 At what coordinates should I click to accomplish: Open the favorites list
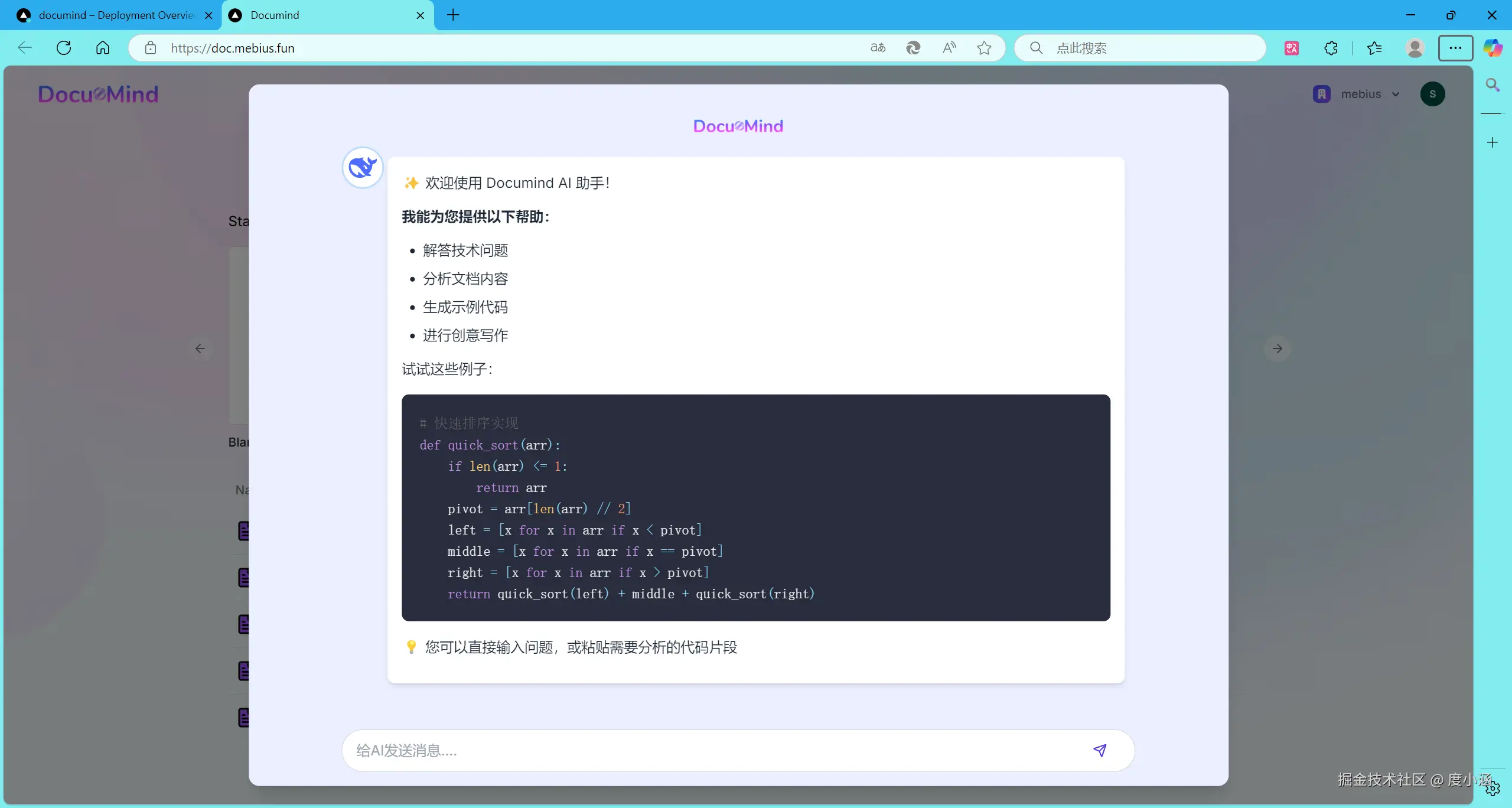coord(1374,48)
